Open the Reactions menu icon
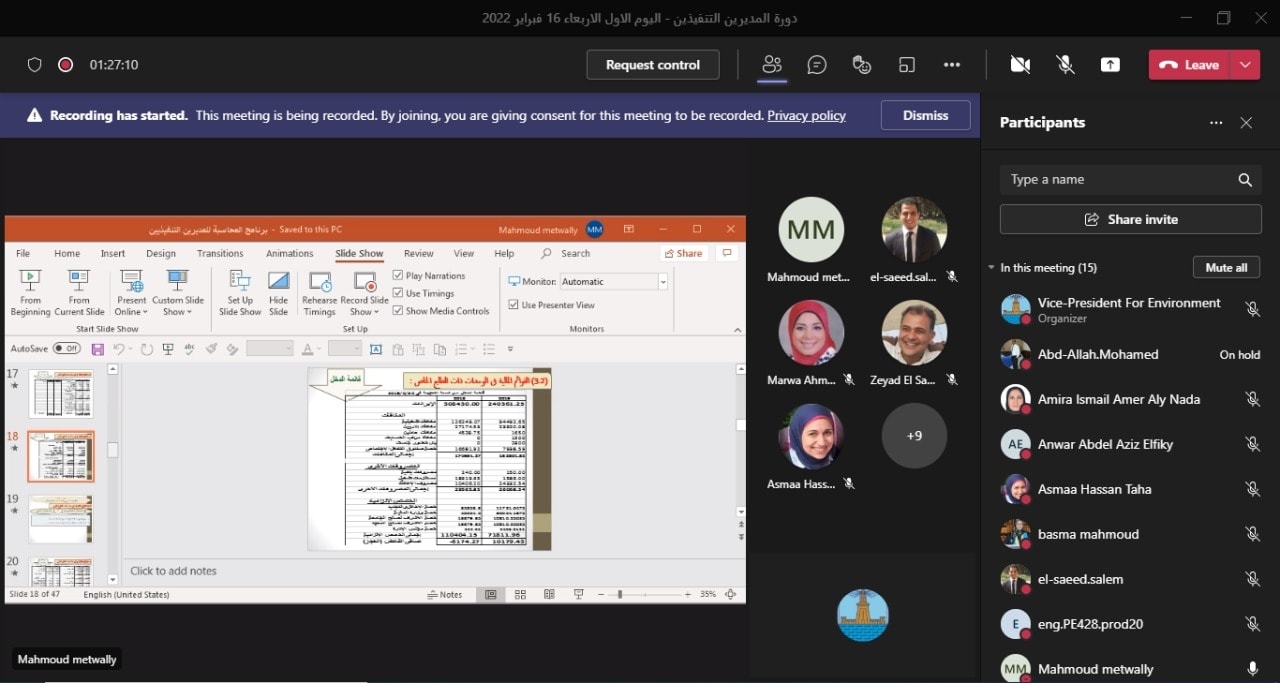Viewport: 1280px width, 683px height. pyautogui.click(x=862, y=65)
